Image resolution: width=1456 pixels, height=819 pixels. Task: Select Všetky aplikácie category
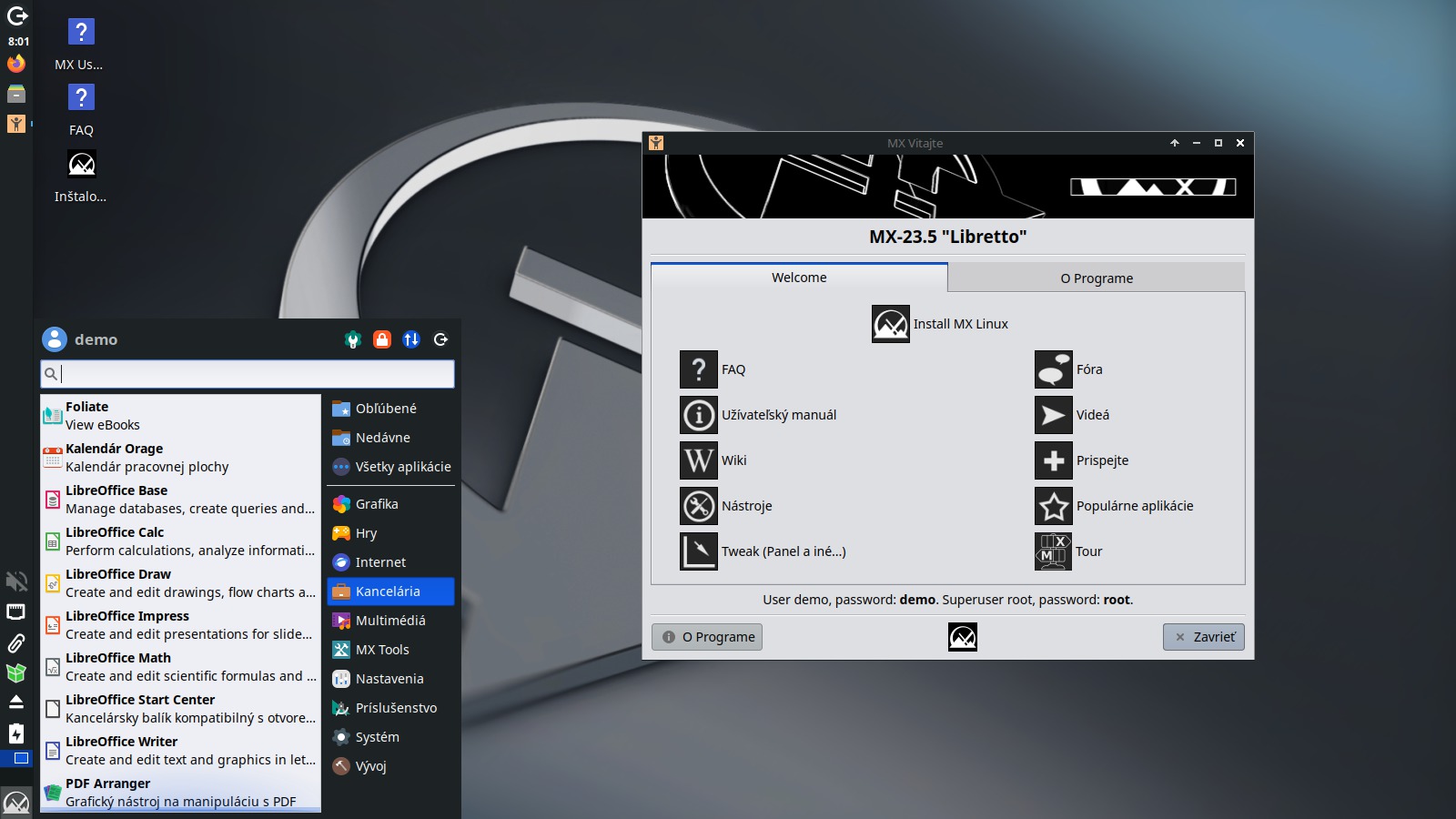[391, 467]
